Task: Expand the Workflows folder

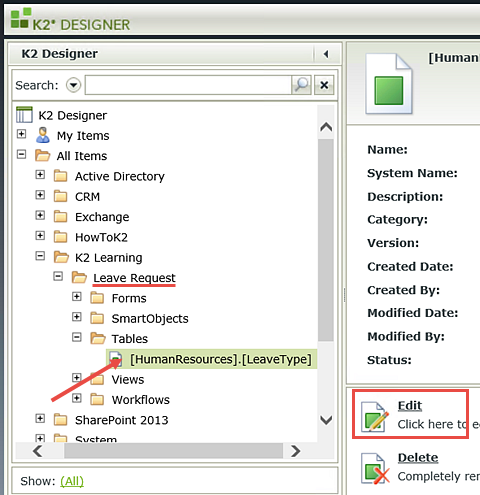Action: (77, 398)
